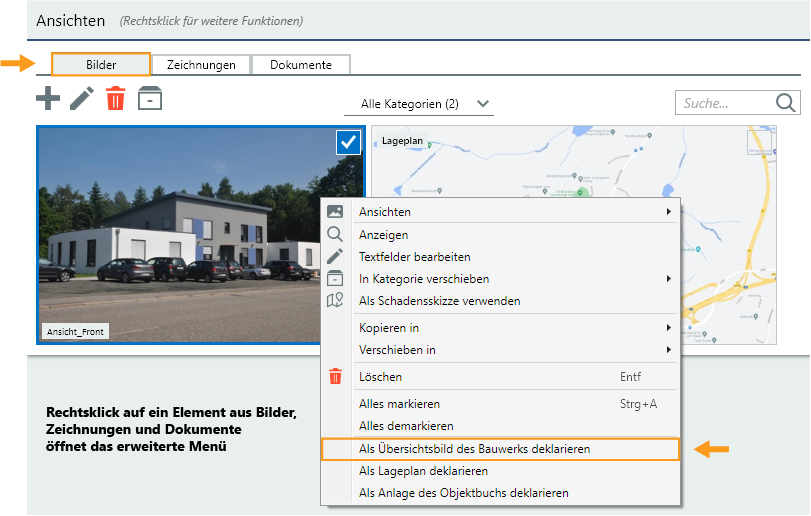Expand the Verschieben in submenu arrow

click(669, 350)
